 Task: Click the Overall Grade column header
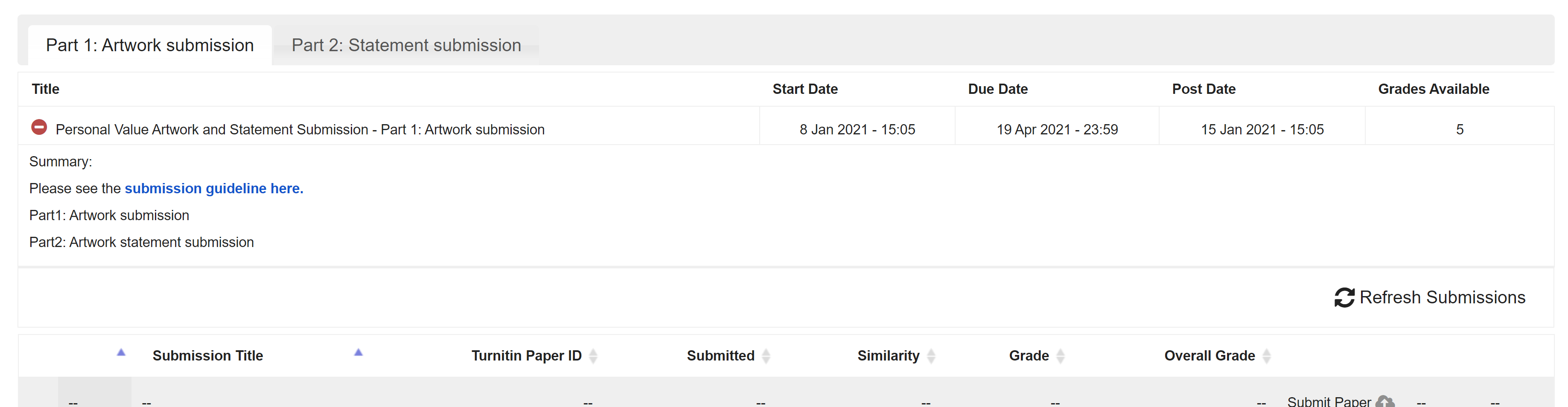(x=1210, y=356)
